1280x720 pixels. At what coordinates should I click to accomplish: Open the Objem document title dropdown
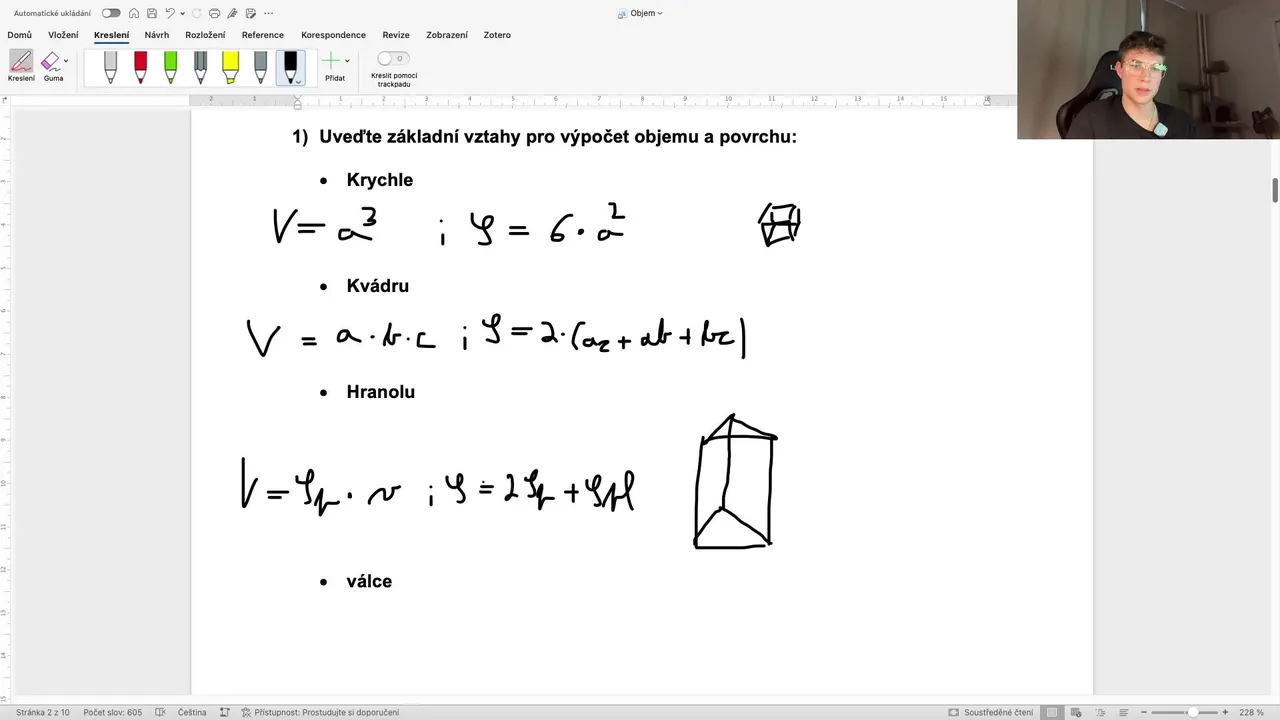pos(646,13)
